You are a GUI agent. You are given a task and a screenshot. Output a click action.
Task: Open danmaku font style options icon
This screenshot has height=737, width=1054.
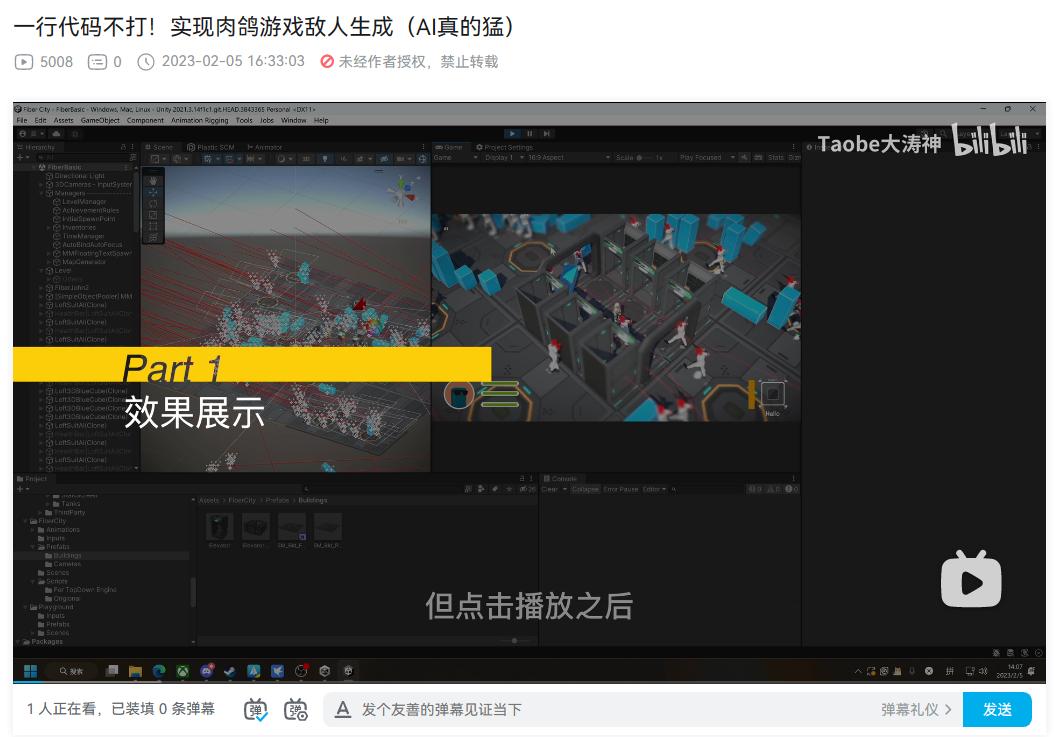(343, 709)
